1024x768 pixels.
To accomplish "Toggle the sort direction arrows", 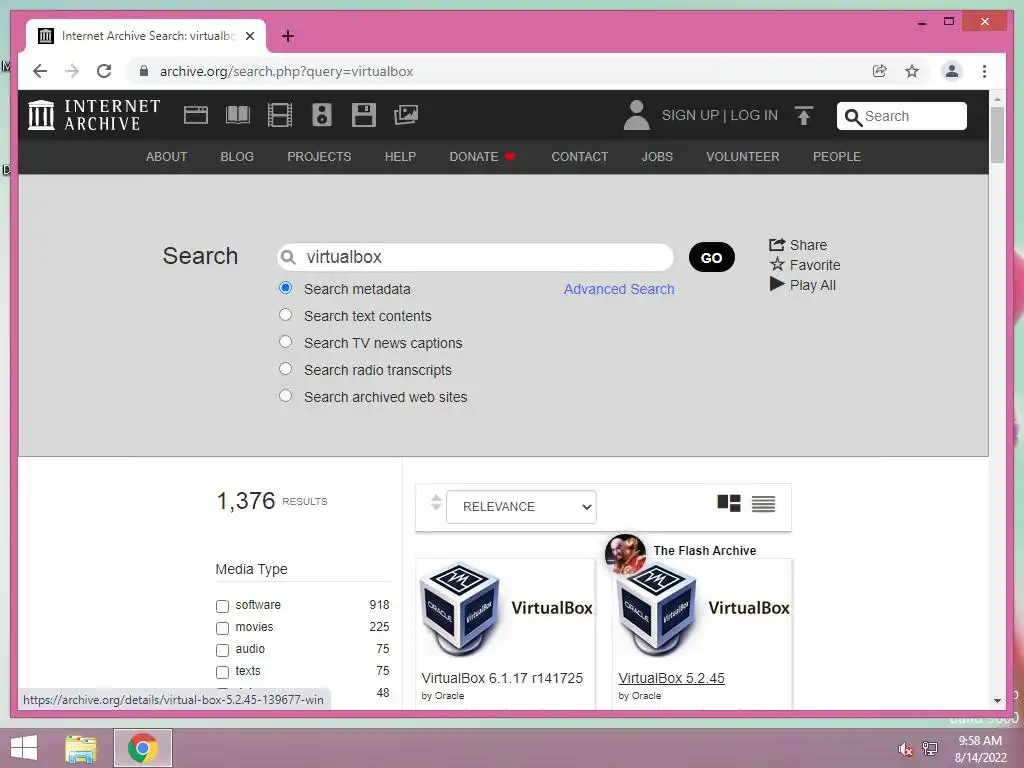I will click(x=436, y=502).
